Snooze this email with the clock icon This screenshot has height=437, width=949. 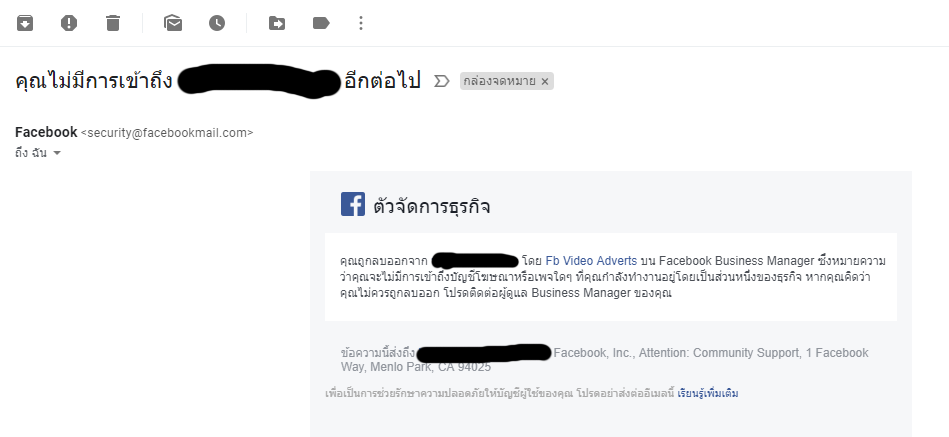click(217, 23)
